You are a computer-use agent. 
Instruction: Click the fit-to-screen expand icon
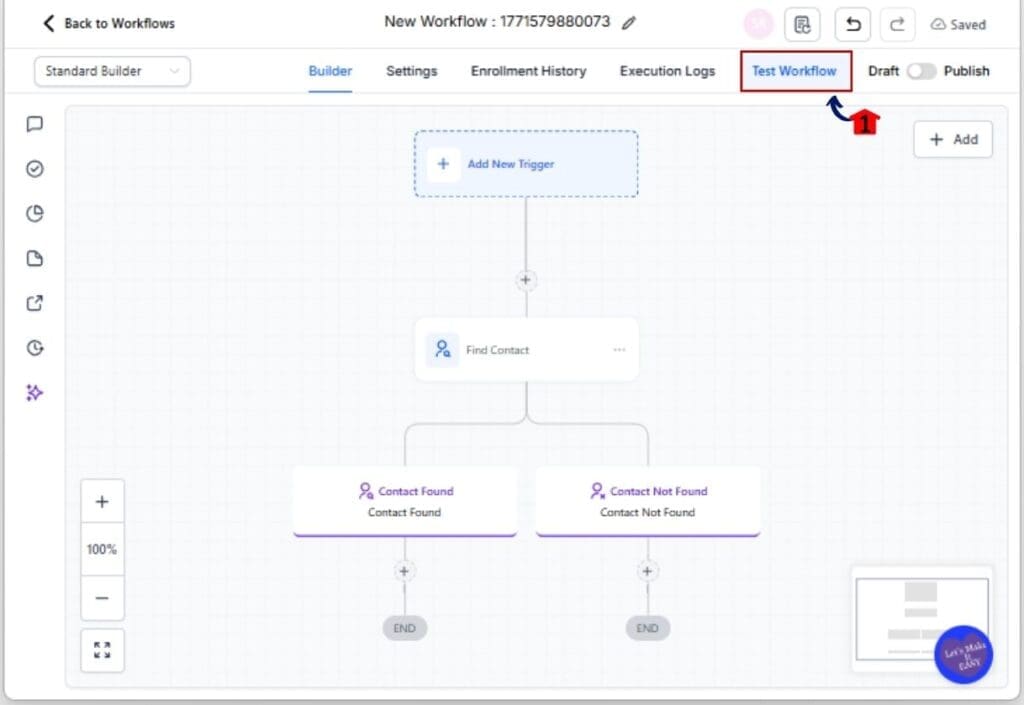coord(102,650)
